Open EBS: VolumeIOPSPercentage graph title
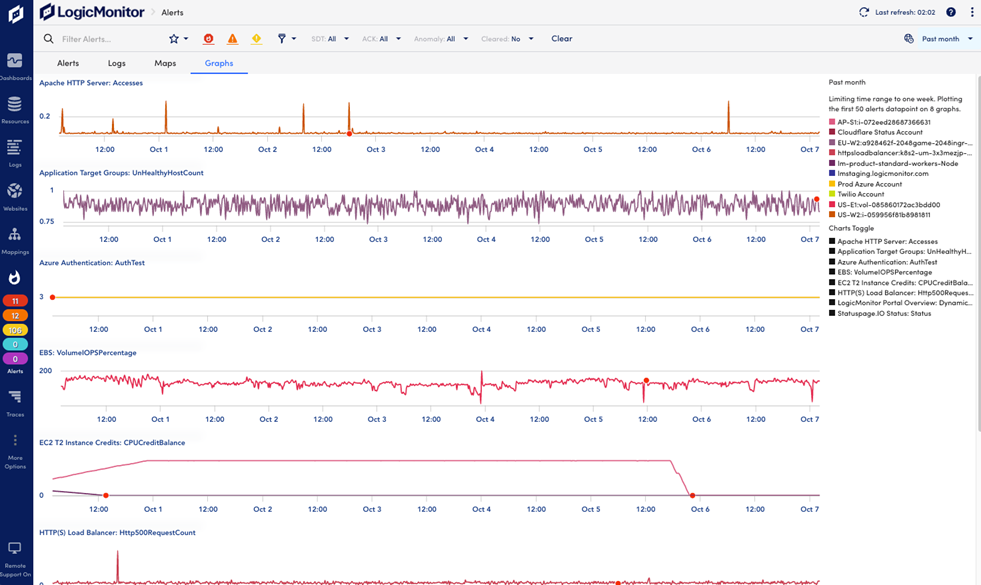 (88, 353)
